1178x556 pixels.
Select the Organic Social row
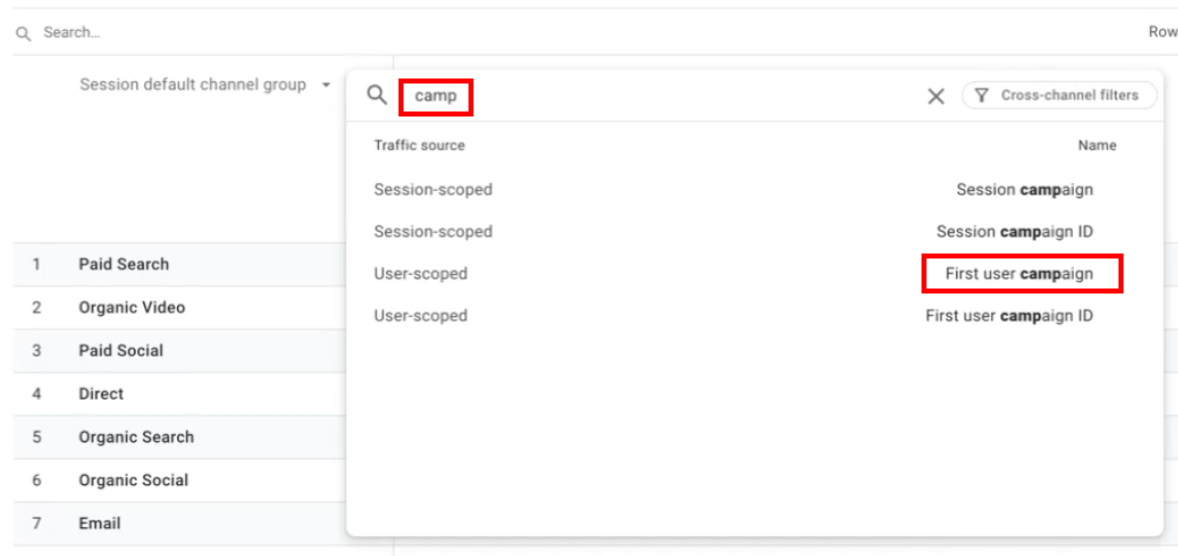click(133, 480)
